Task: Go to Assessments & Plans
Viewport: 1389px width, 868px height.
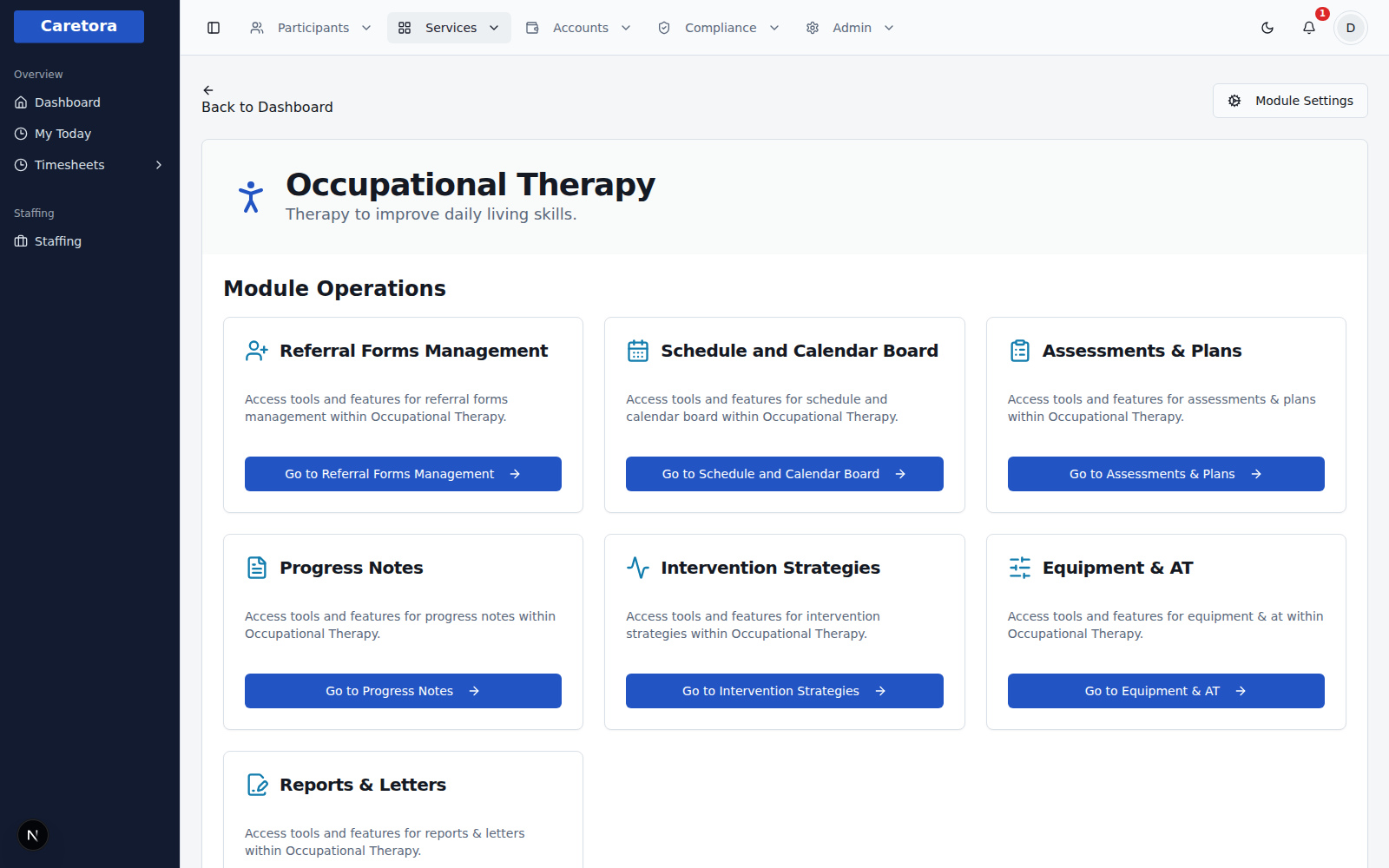Action: pyautogui.click(x=1166, y=474)
